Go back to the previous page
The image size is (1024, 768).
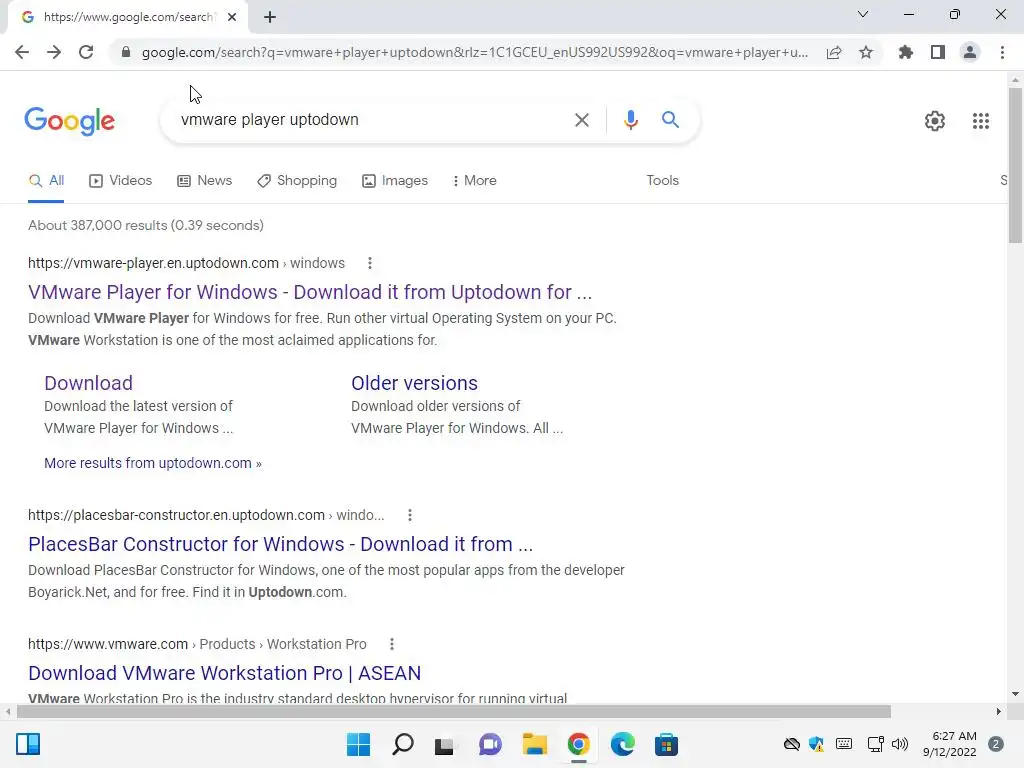click(x=22, y=52)
